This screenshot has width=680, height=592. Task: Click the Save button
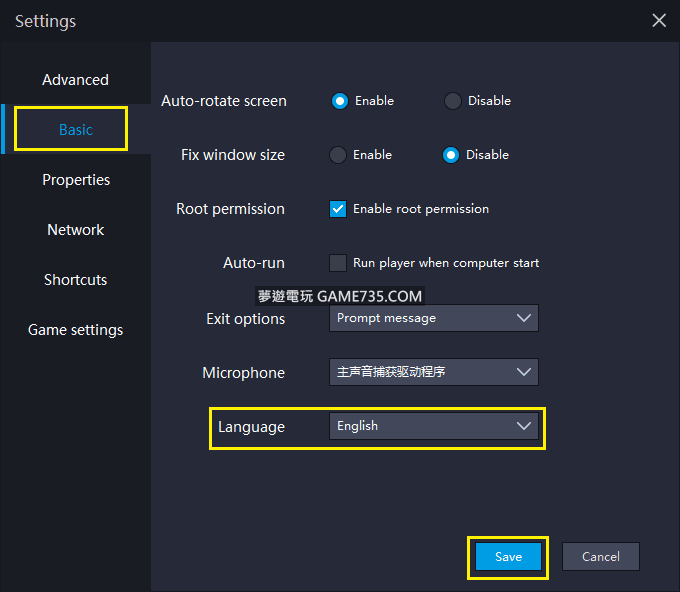coord(508,557)
